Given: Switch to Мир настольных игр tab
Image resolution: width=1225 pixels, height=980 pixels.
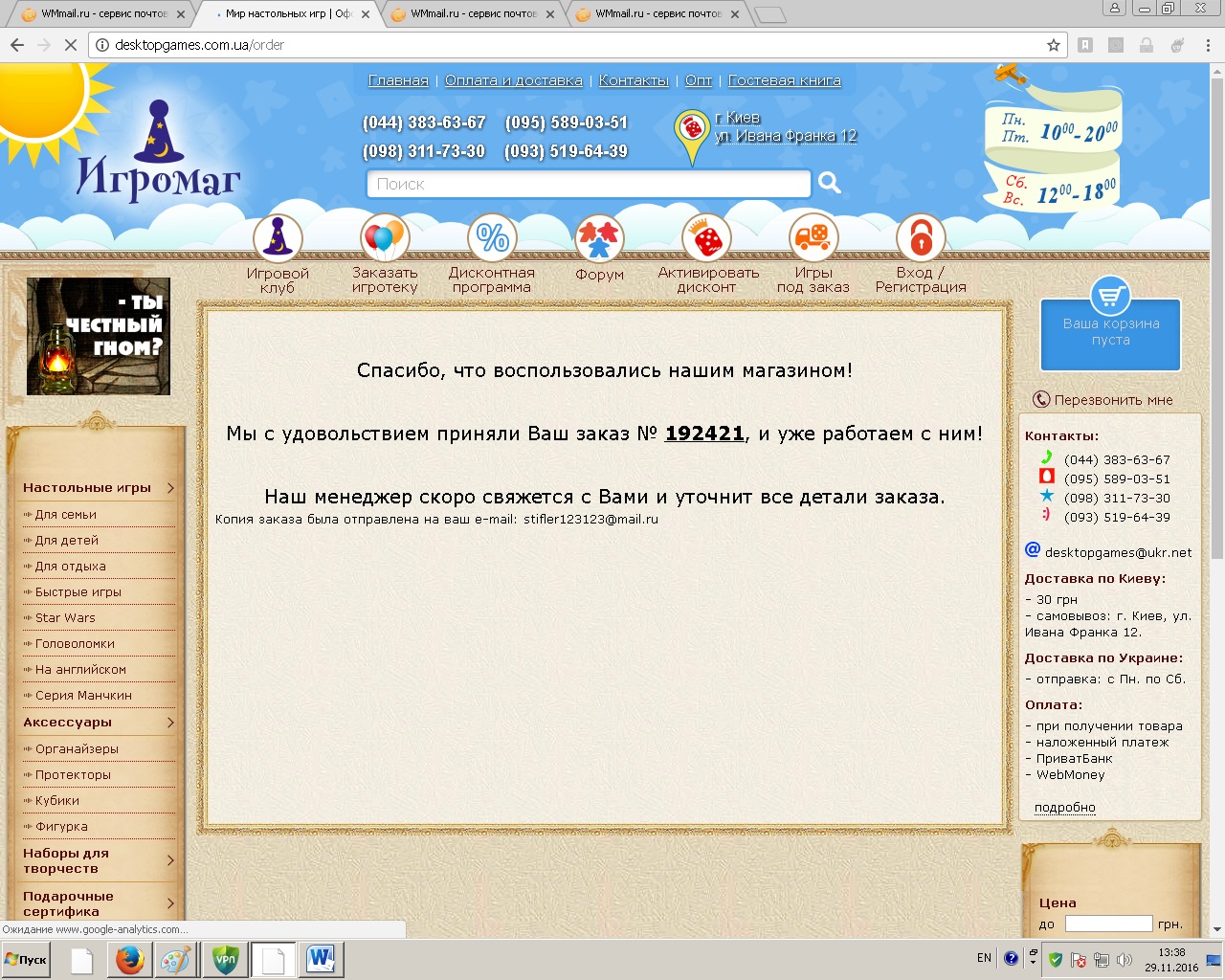Looking at the screenshot, I should [287, 13].
